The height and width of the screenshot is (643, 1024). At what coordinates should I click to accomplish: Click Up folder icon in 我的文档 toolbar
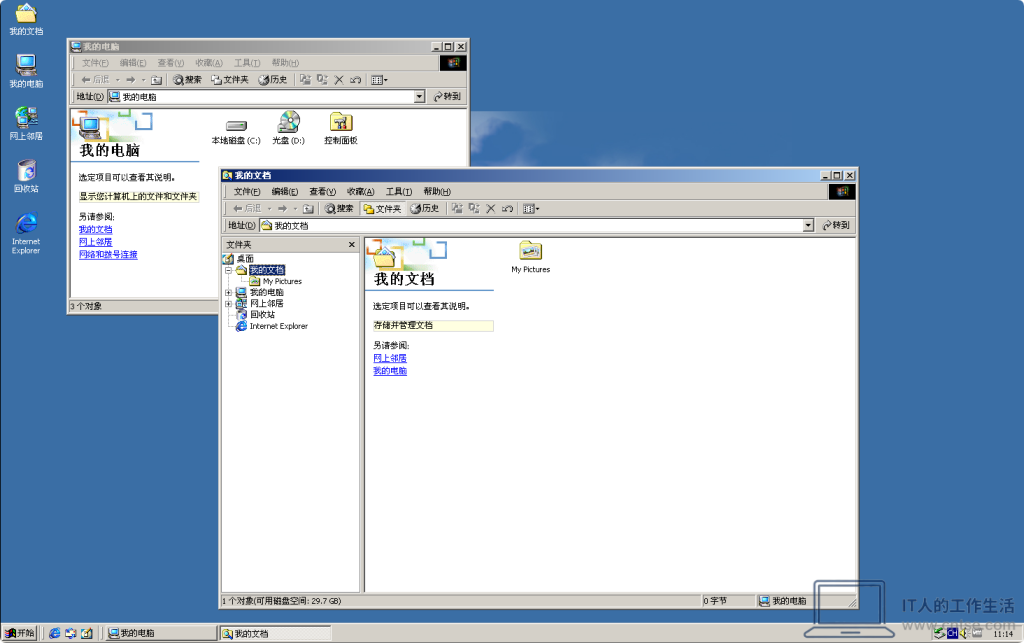(308, 208)
